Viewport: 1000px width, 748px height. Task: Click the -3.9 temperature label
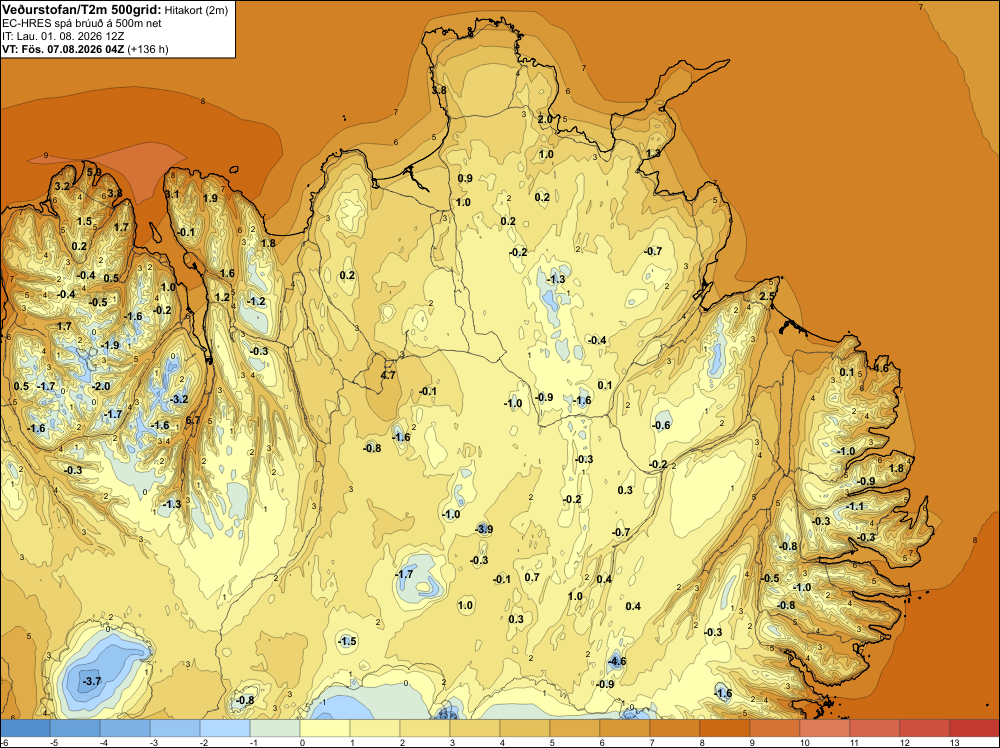coord(484,529)
